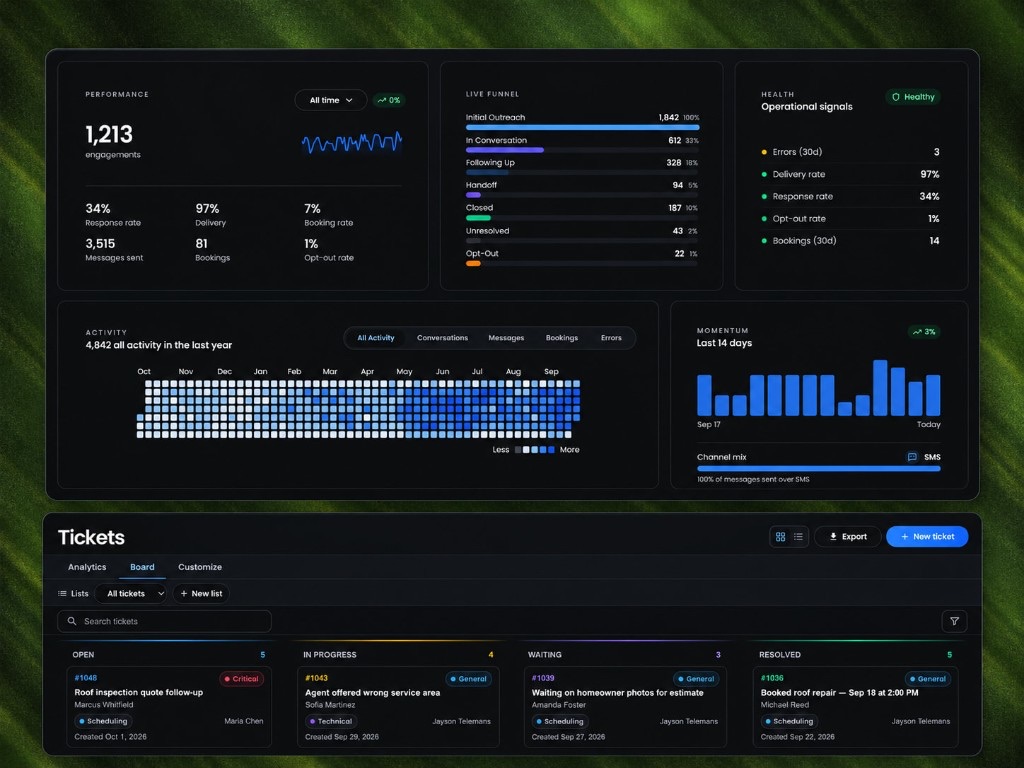Click the performance sparkline chart
The height and width of the screenshot is (768, 1024).
point(351,142)
